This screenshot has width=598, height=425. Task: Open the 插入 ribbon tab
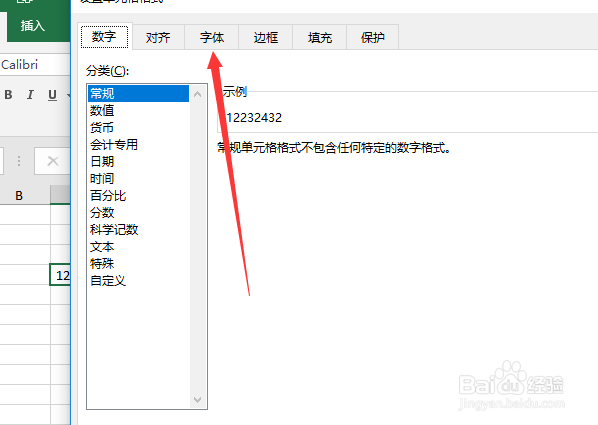(x=33, y=26)
